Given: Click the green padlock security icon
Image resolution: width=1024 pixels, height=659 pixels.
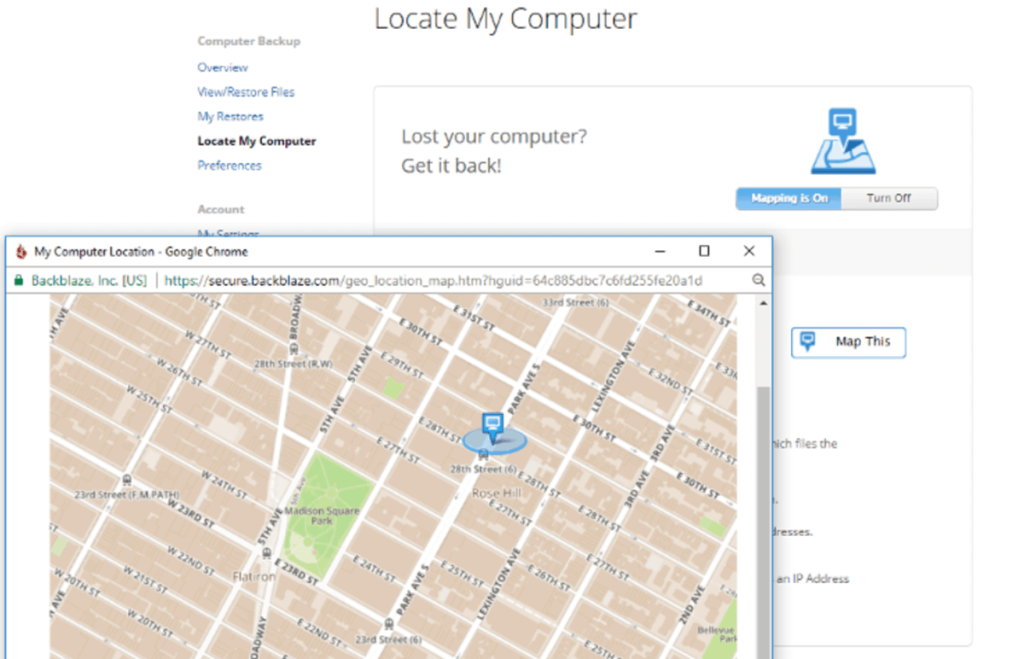Looking at the screenshot, I should pyautogui.click(x=18, y=281).
